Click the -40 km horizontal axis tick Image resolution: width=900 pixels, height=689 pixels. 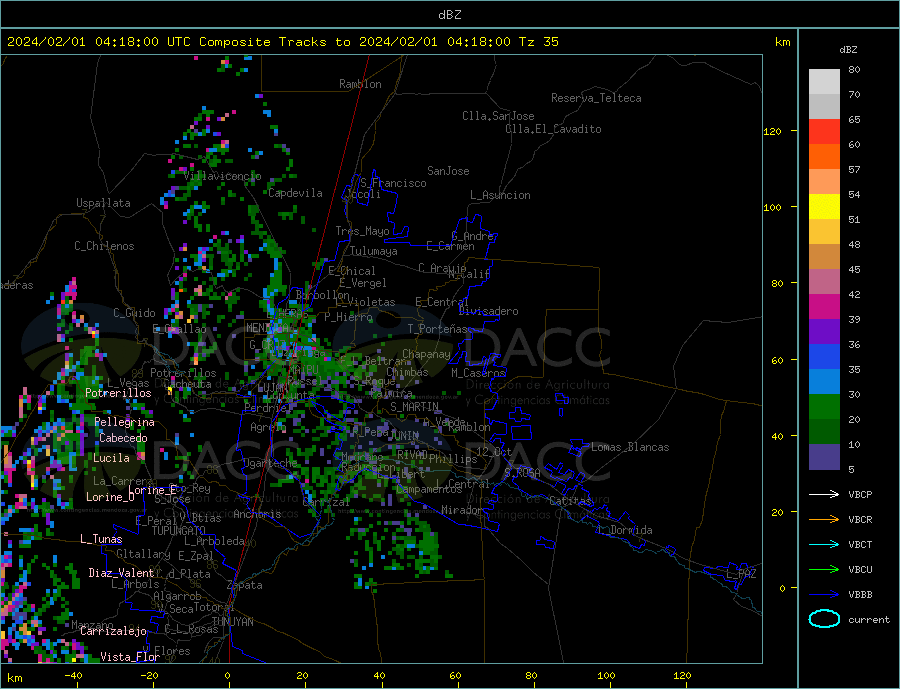click(x=73, y=676)
